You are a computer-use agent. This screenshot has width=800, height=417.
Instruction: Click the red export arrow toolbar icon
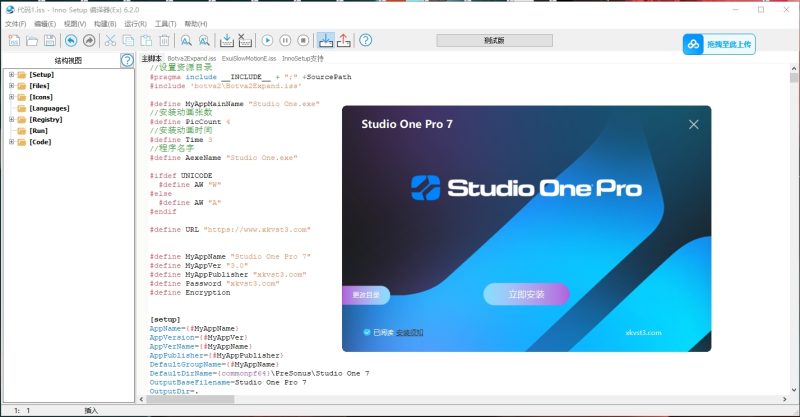344,40
